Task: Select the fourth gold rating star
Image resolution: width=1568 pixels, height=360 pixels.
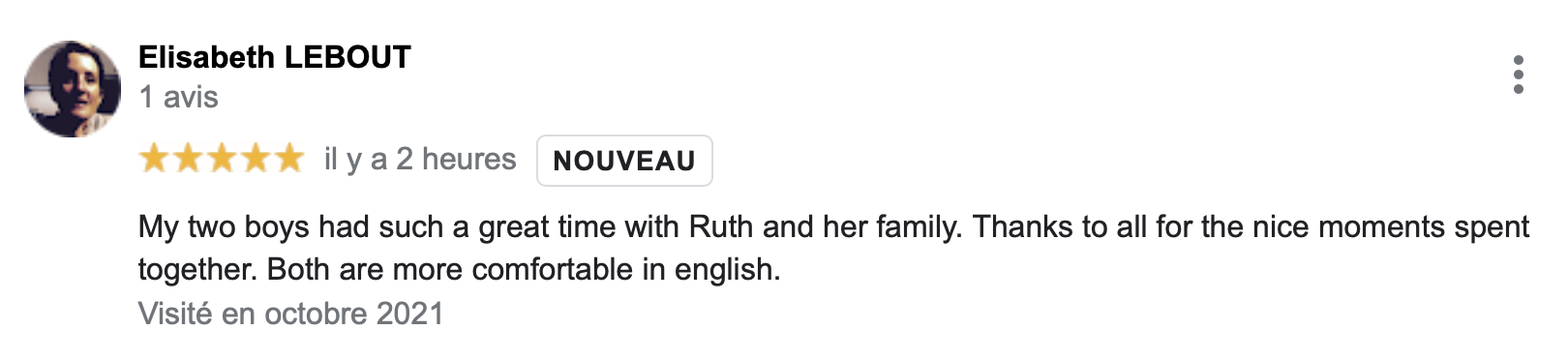Action: point(256,158)
